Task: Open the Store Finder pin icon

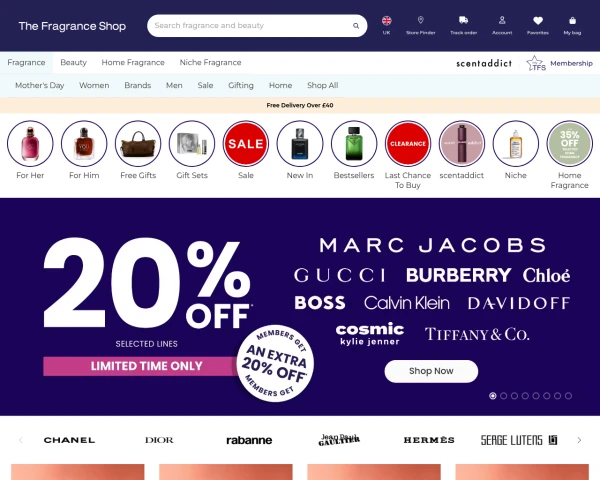Action: pyautogui.click(x=421, y=20)
